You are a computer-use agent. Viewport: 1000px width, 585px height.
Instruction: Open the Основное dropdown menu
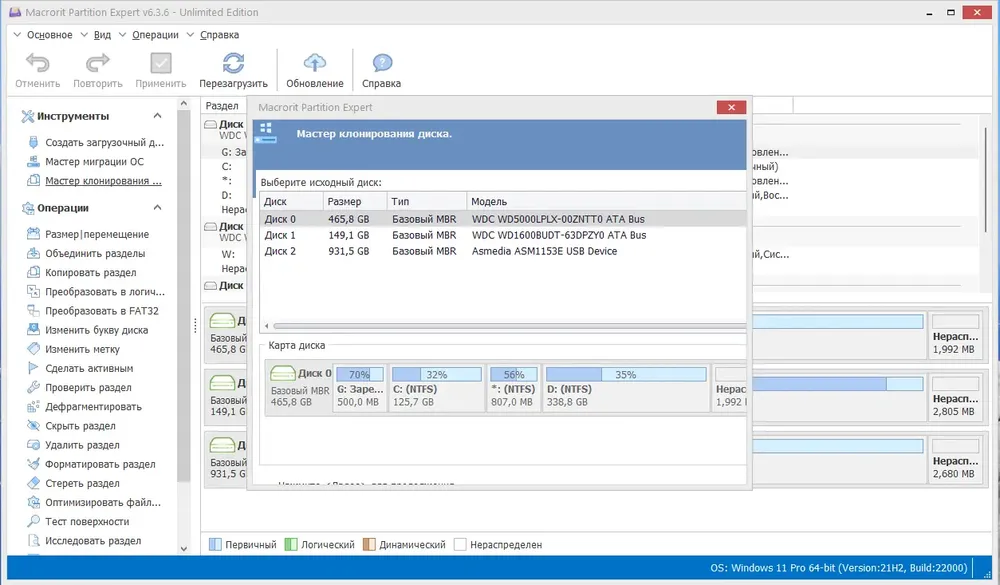[x=43, y=35]
